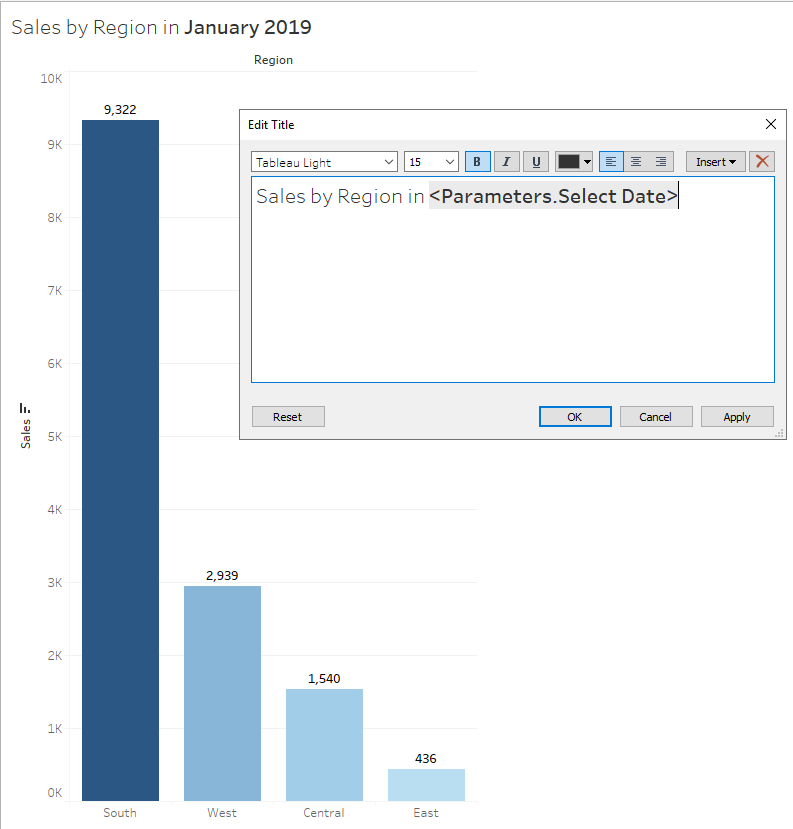The height and width of the screenshot is (829, 793).
Task: Align title text left
Action: (611, 162)
